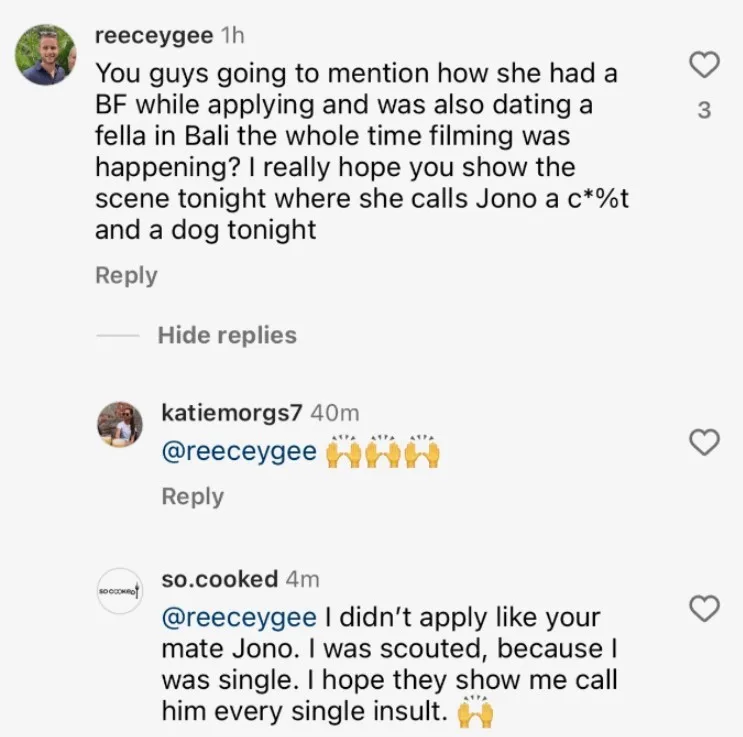Tap the heart on so.cooked's reply

tap(705, 607)
